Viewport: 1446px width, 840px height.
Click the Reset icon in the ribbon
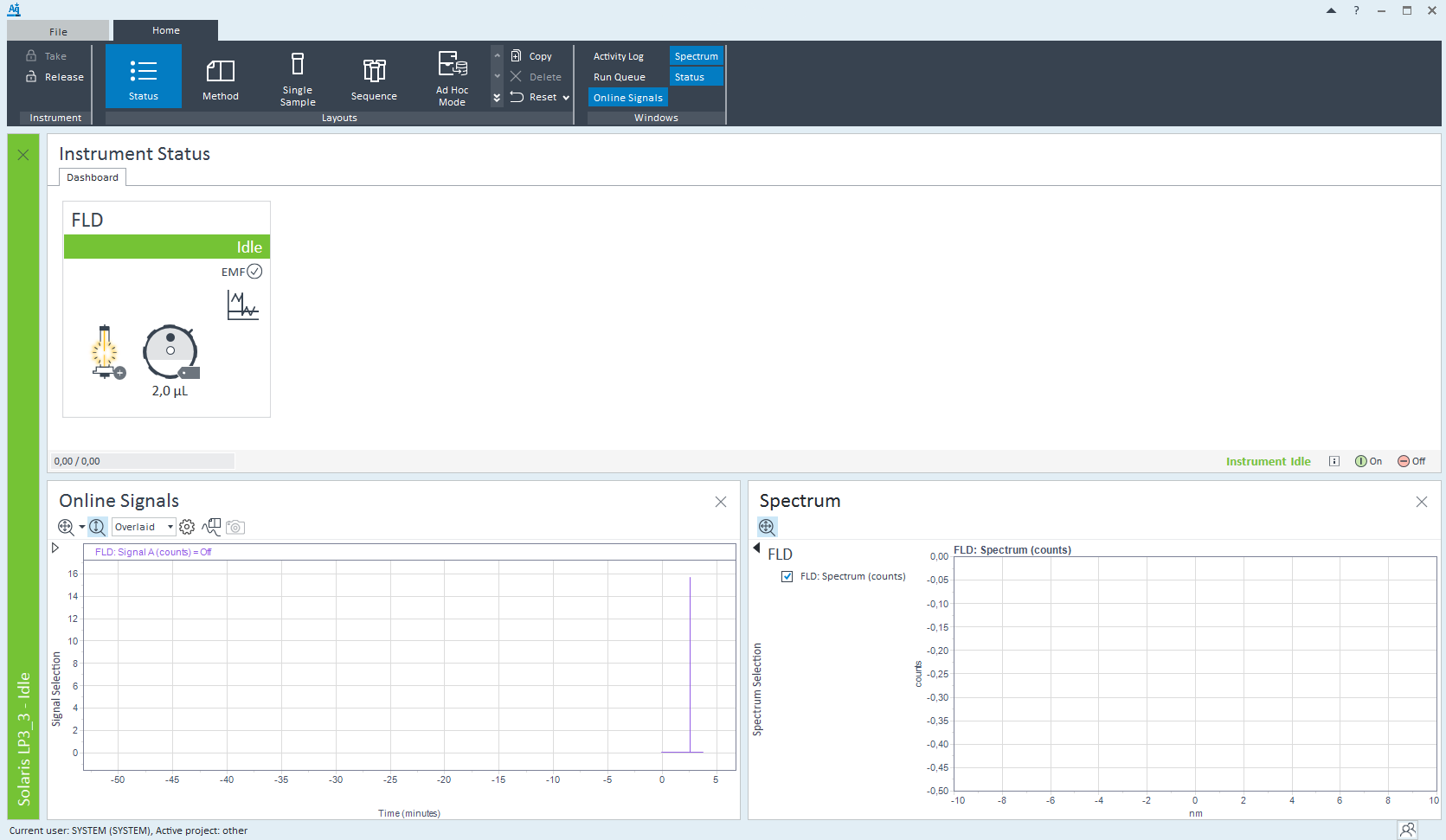point(517,97)
